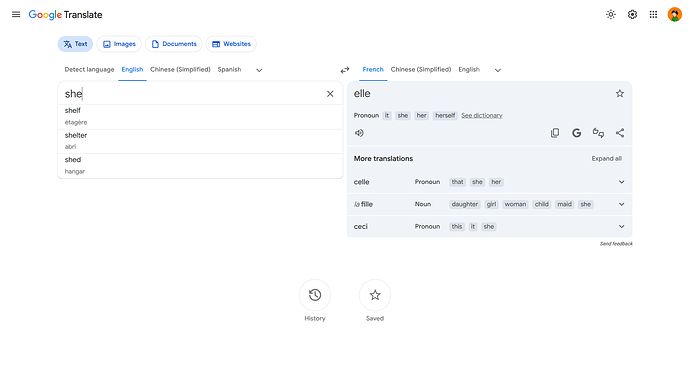Click the 'woman' chip

[515, 204]
